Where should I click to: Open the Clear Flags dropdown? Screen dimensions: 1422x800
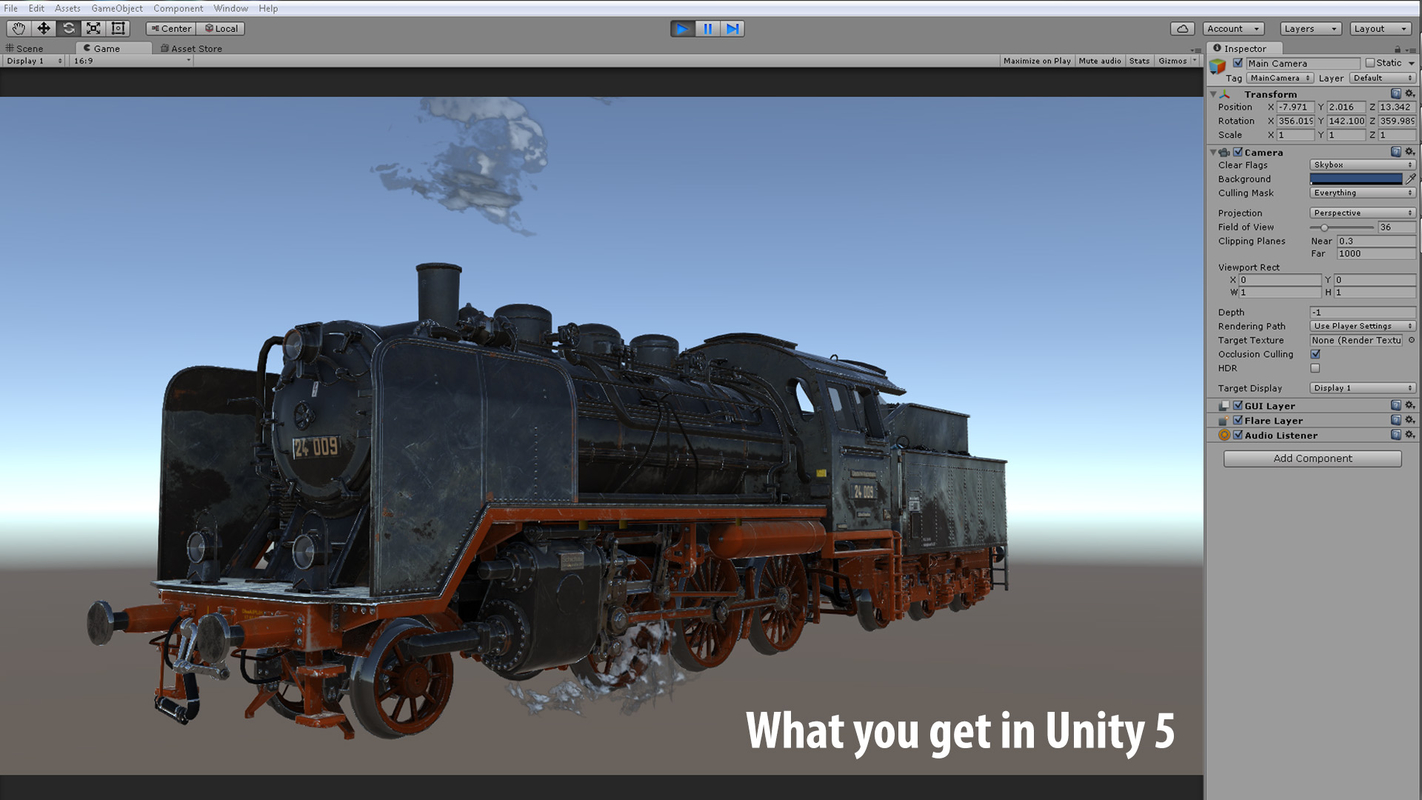[x=1362, y=164]
